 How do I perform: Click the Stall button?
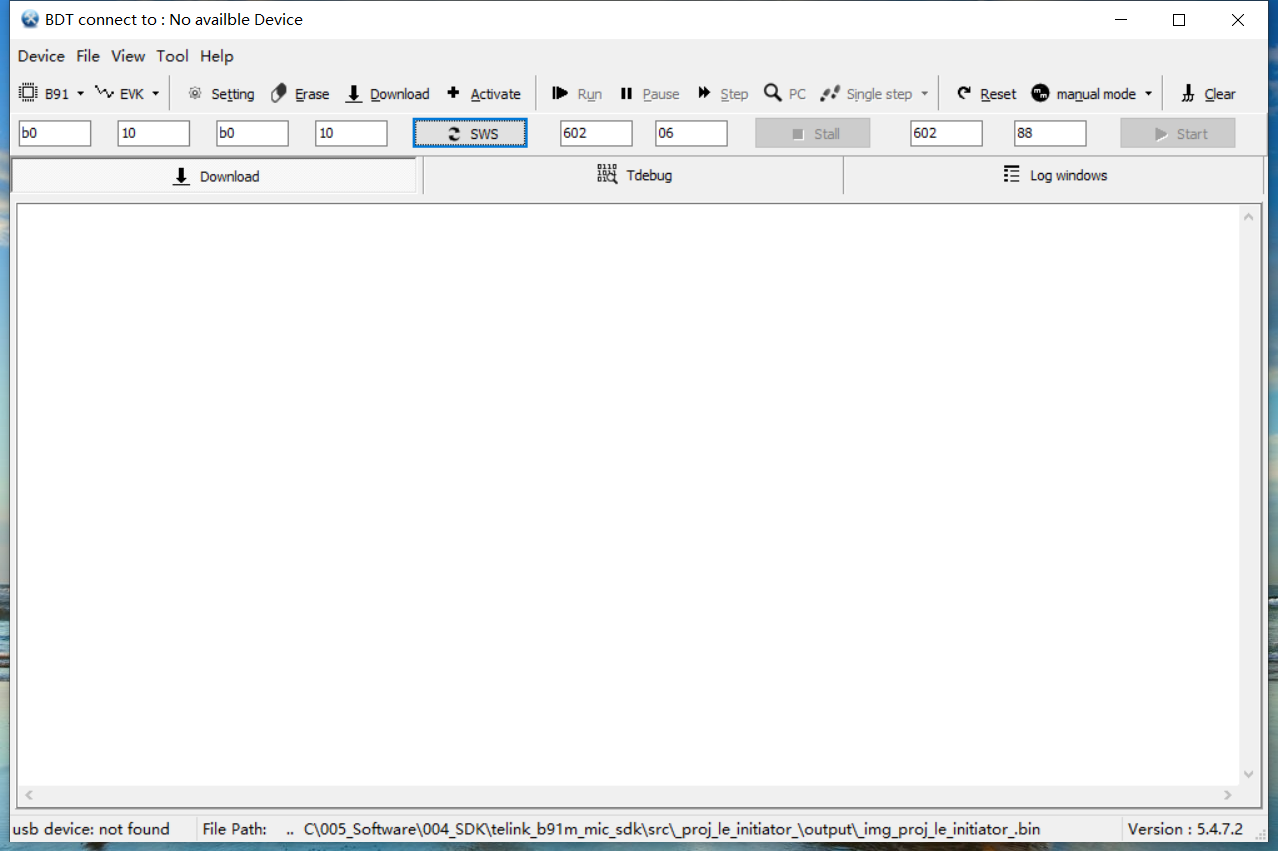coord(812,132)
